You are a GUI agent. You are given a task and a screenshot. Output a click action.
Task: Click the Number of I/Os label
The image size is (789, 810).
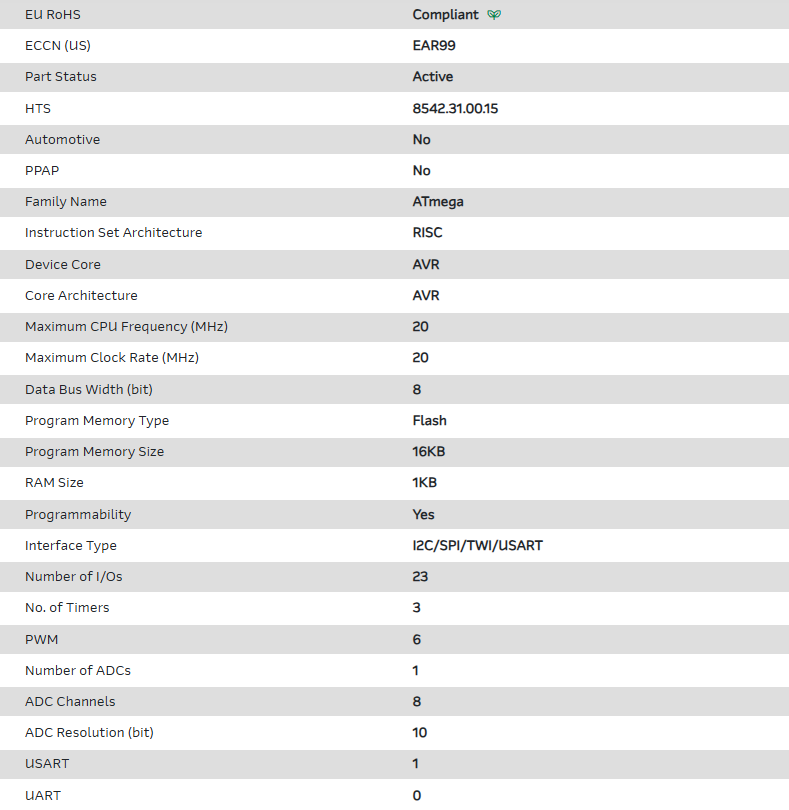[74, 577]
